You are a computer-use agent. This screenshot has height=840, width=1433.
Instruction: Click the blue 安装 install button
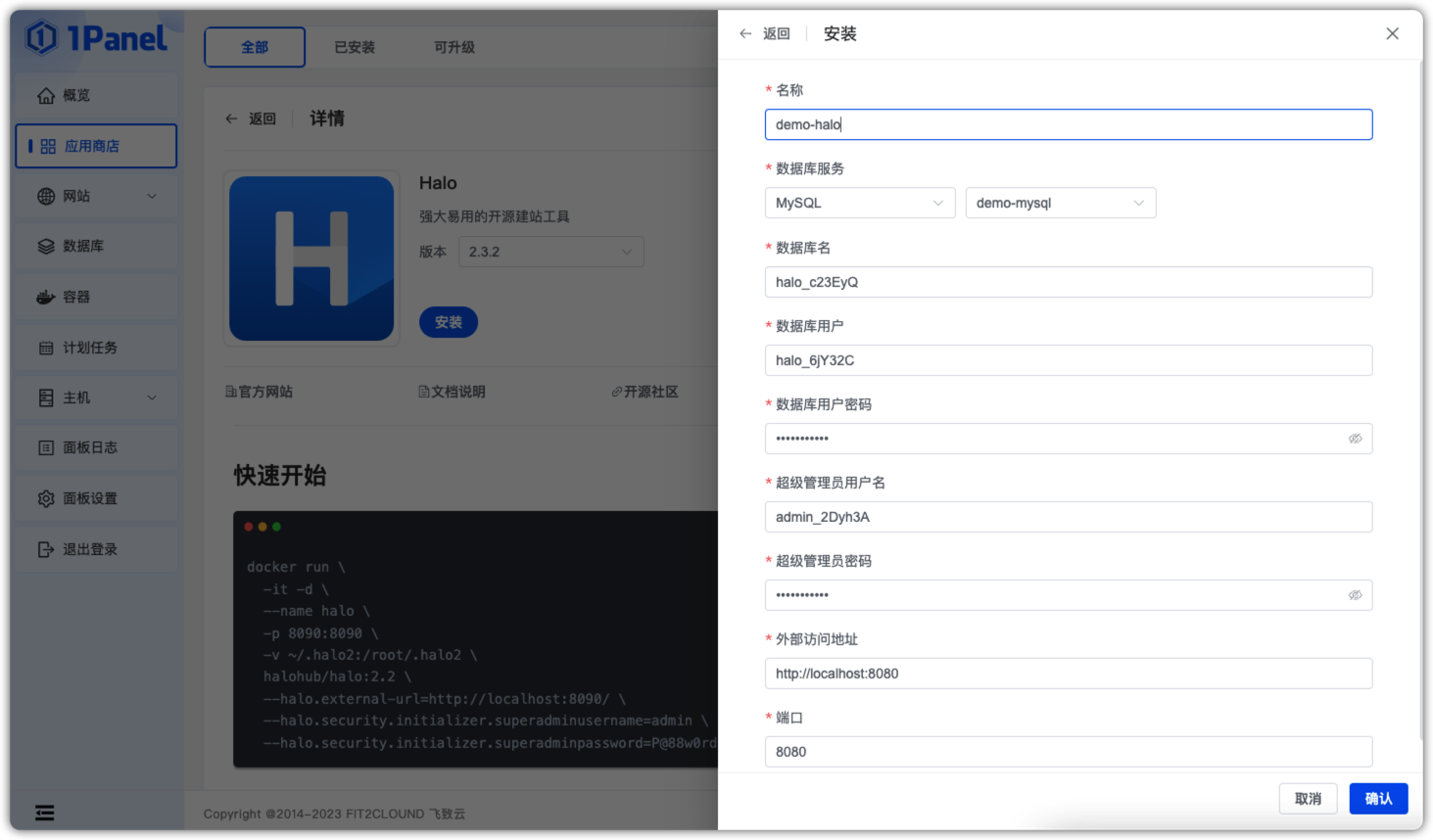coord(448,321)
